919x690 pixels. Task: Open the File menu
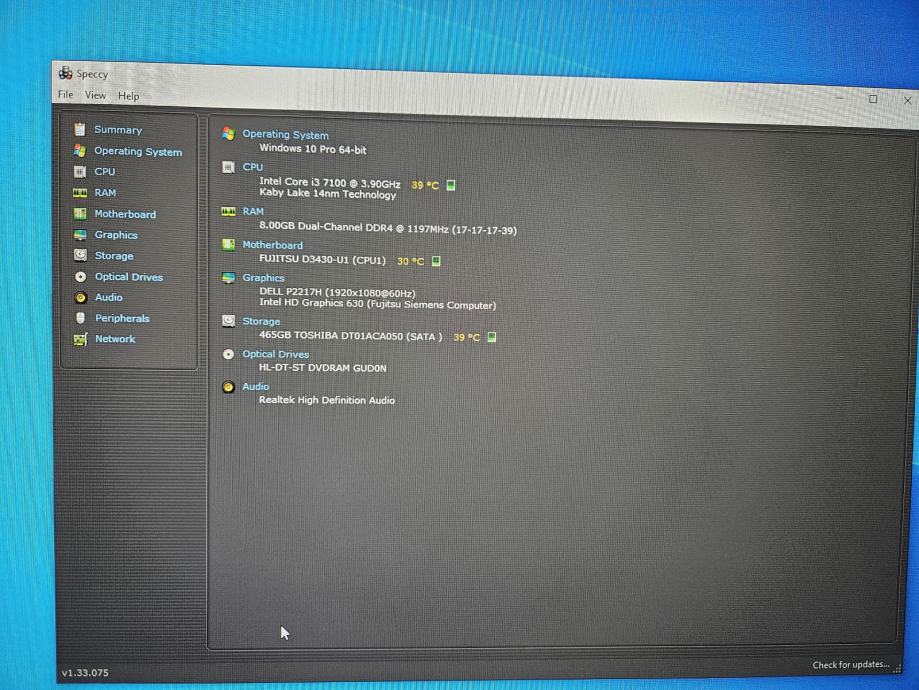[x=66, y=94]
